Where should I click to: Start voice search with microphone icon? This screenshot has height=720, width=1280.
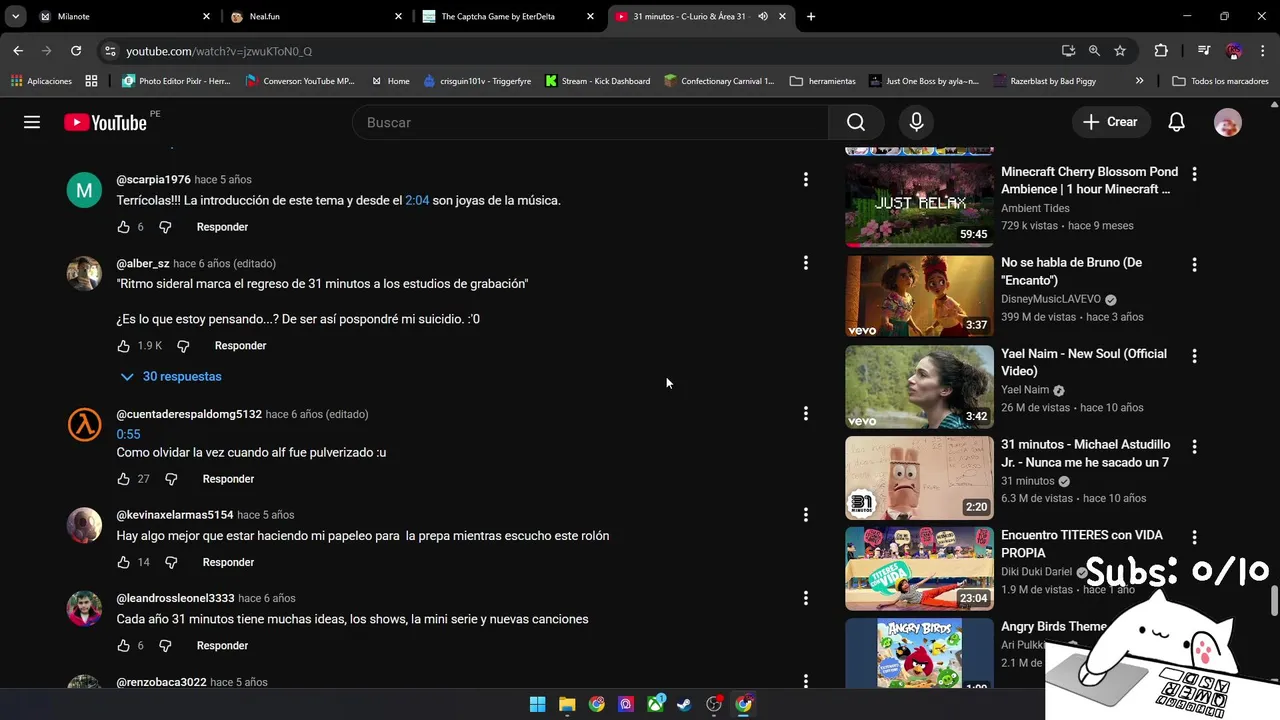tap(916, 122)
